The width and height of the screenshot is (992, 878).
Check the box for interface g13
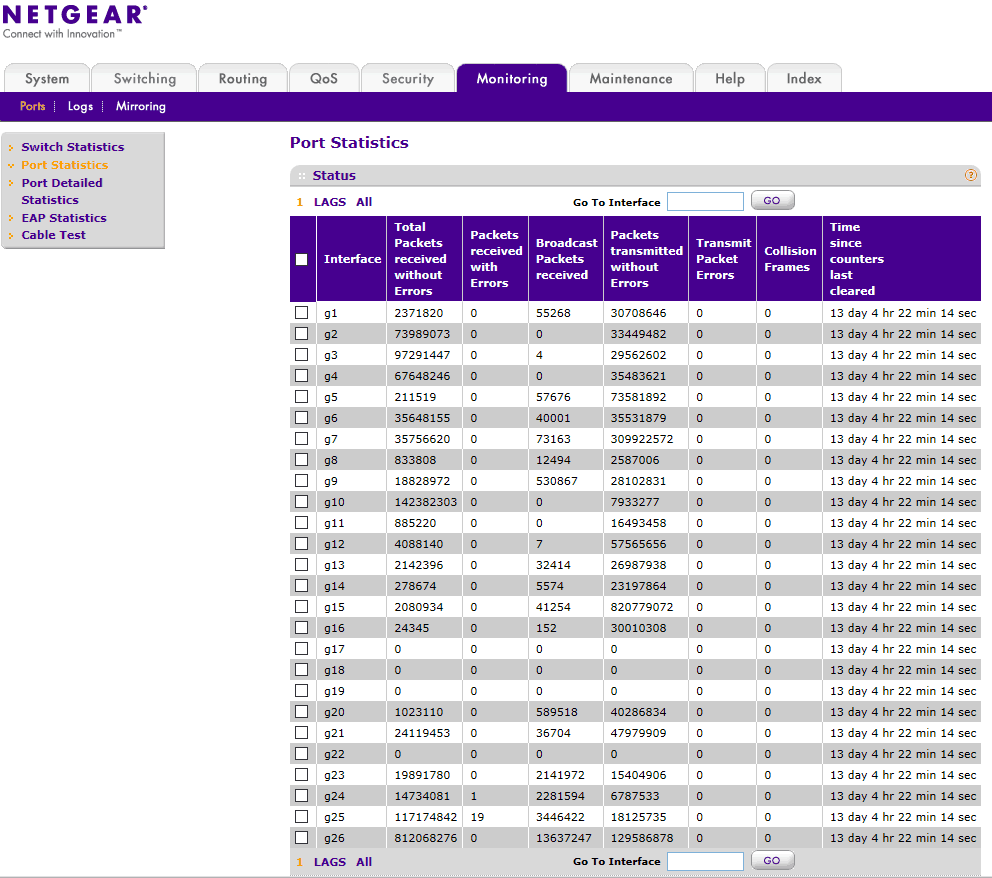pos(302,564)
